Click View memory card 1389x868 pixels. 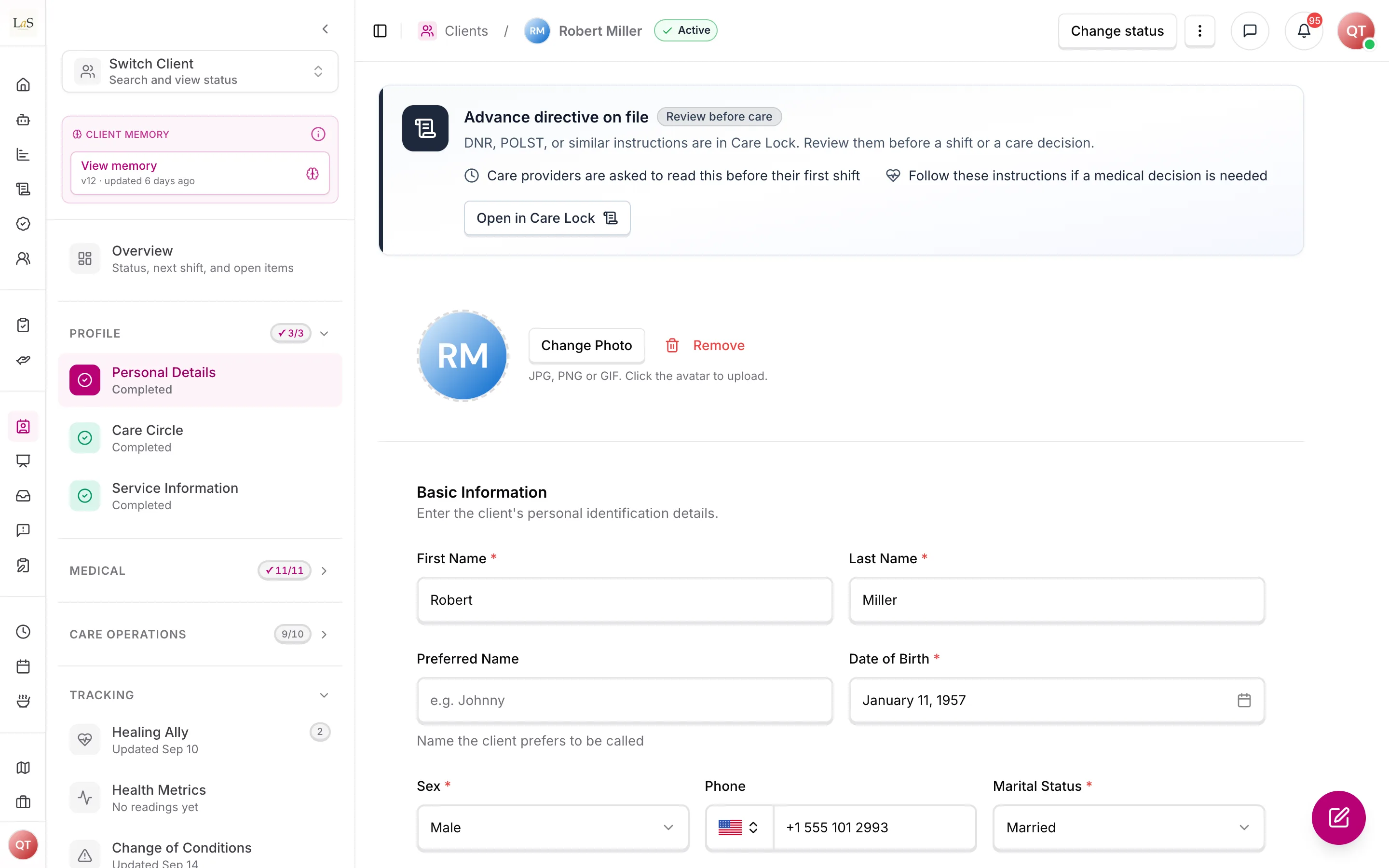tap(200, 173)
